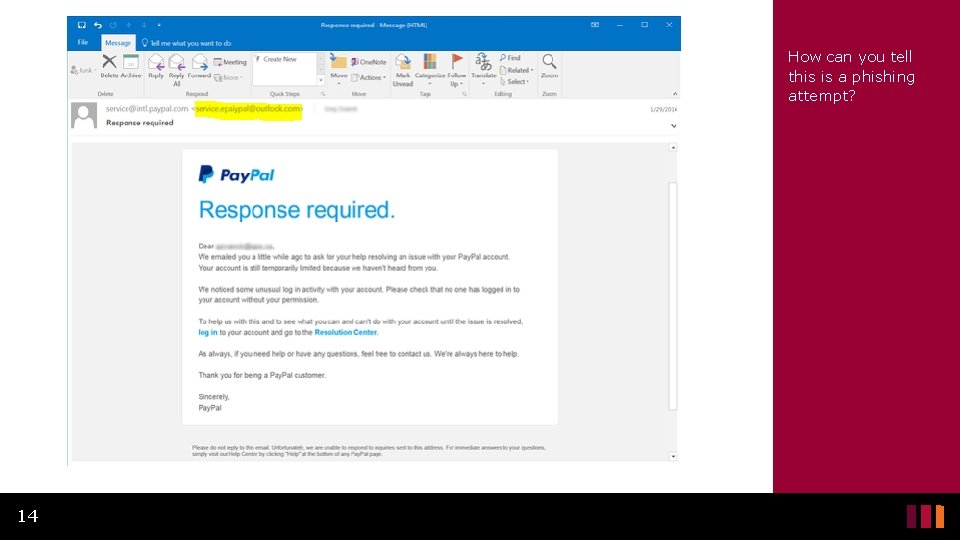Open the Related dropdown

pyautogui.click(x=517, y=70)
